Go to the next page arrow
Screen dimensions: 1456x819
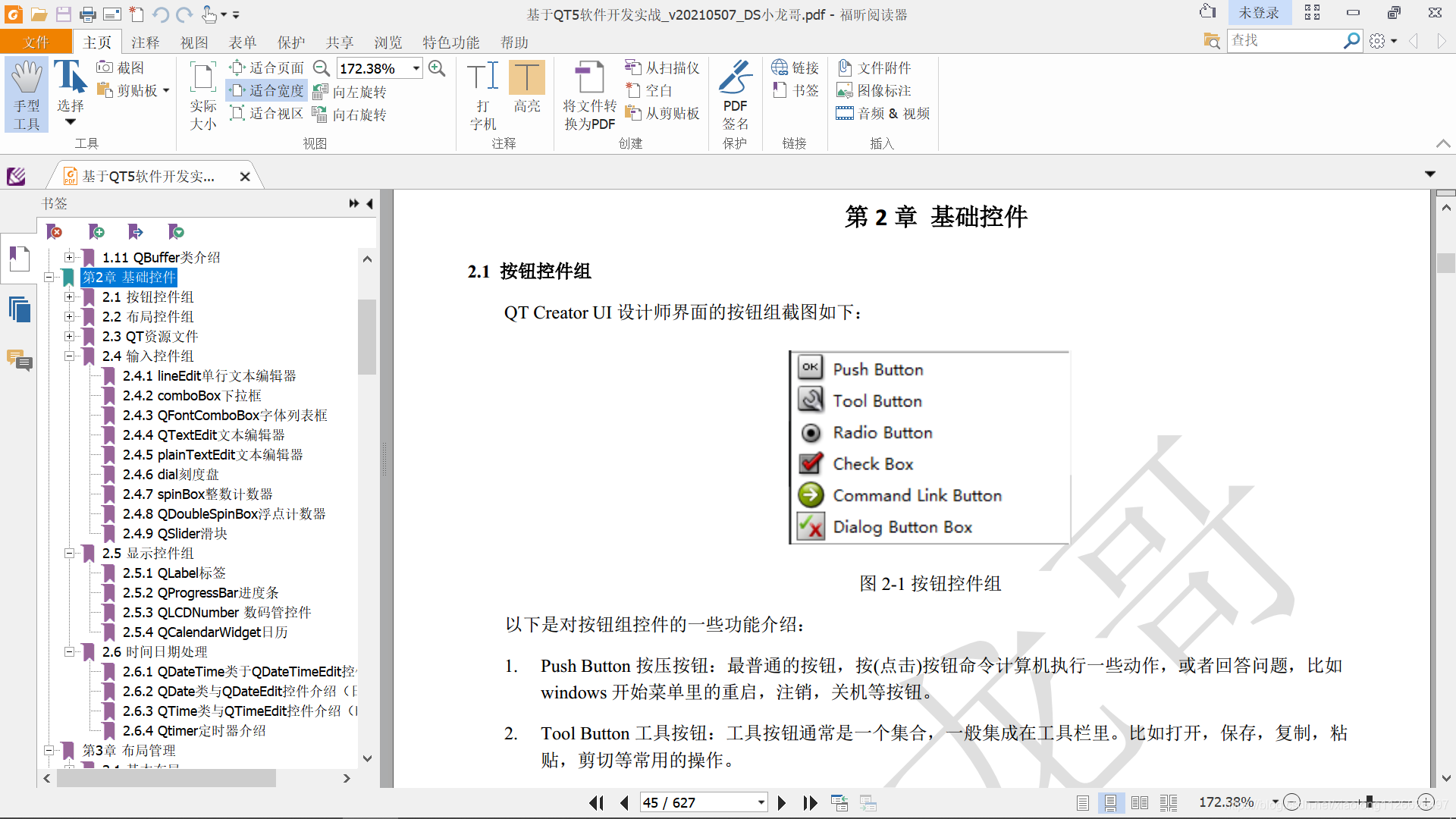(x=782, y=802)
